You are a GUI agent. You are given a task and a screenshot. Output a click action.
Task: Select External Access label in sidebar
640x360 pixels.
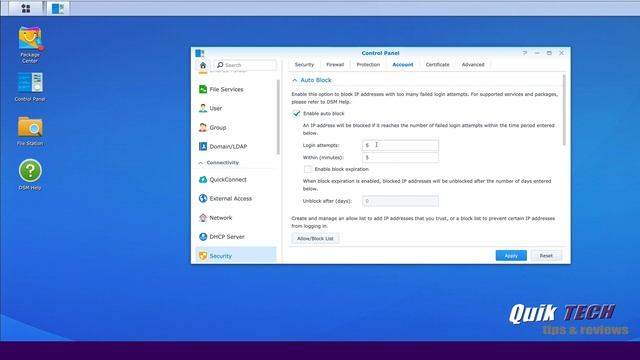pos(231,198)
